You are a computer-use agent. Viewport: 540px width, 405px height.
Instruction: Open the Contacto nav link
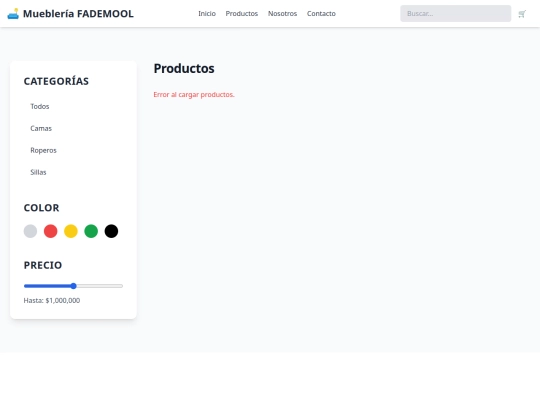pyautogui.click(x=321, y=14)
